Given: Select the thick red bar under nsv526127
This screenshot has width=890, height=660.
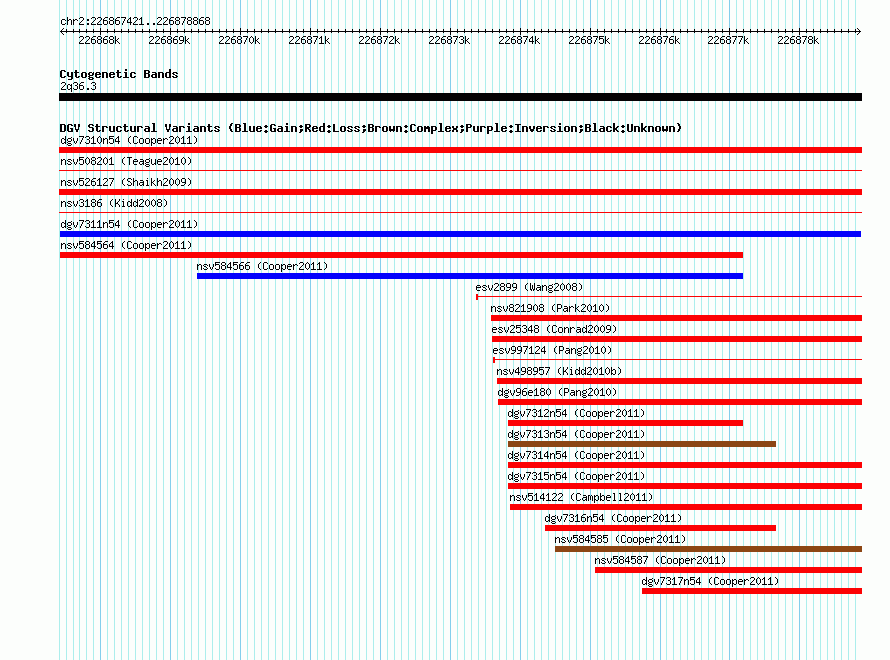Looking at the screenshot, I should [460, 192].
